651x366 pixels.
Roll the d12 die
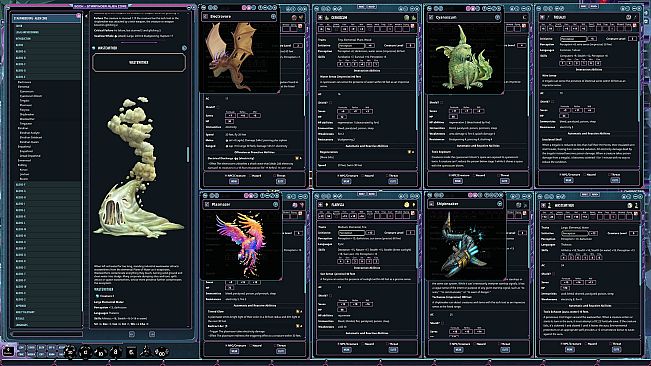coord(86,352)
